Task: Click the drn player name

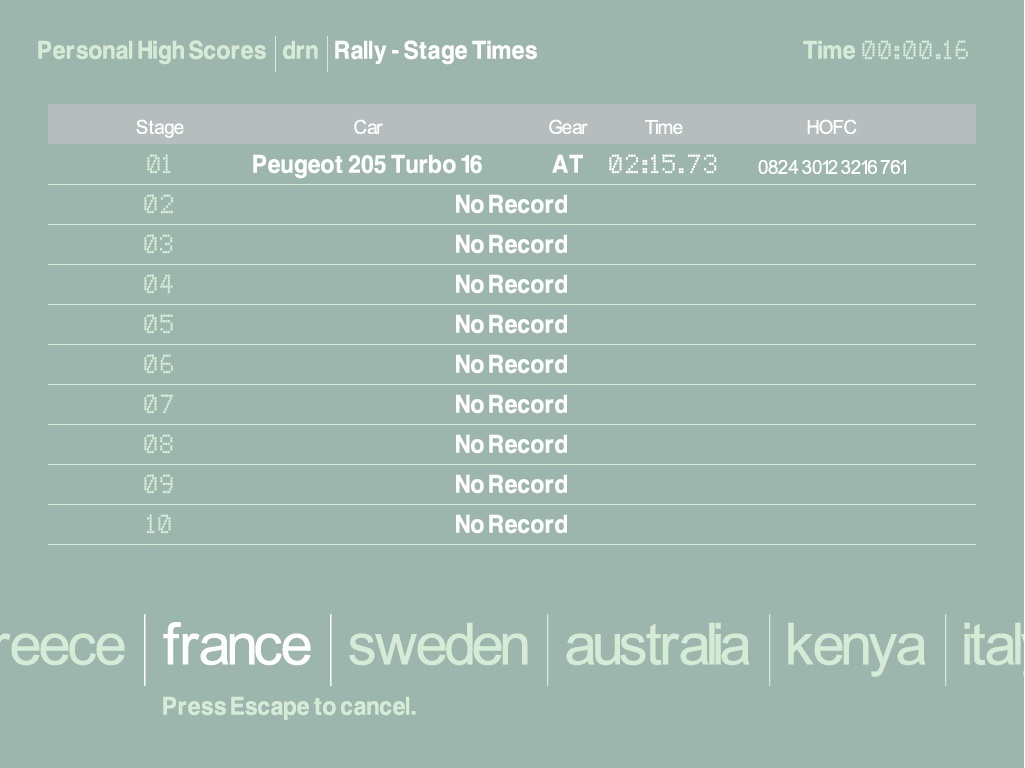Action: click(300, 51)
